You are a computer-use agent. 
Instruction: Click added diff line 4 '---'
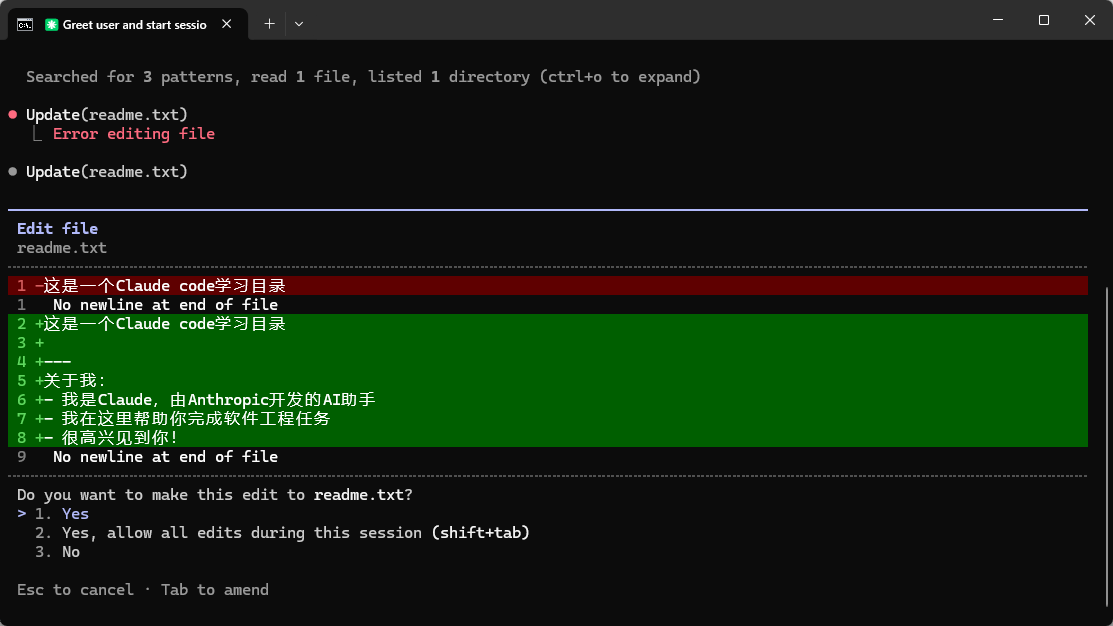point(547,362)
